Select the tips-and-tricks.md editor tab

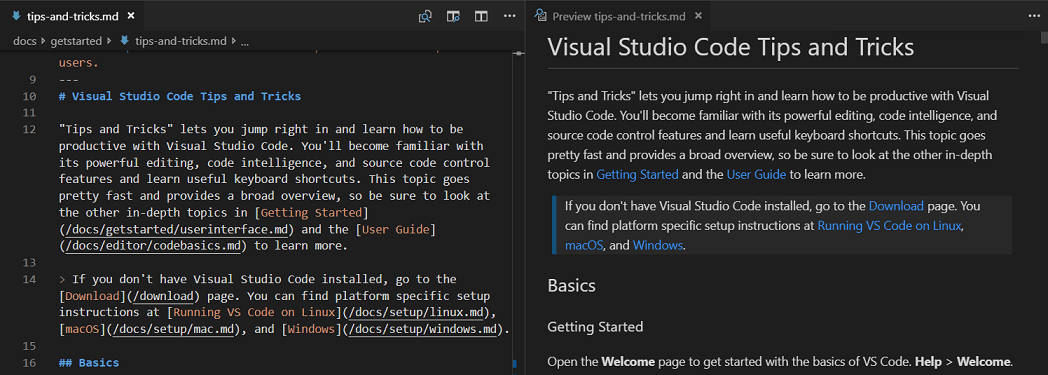click(73, 16)
